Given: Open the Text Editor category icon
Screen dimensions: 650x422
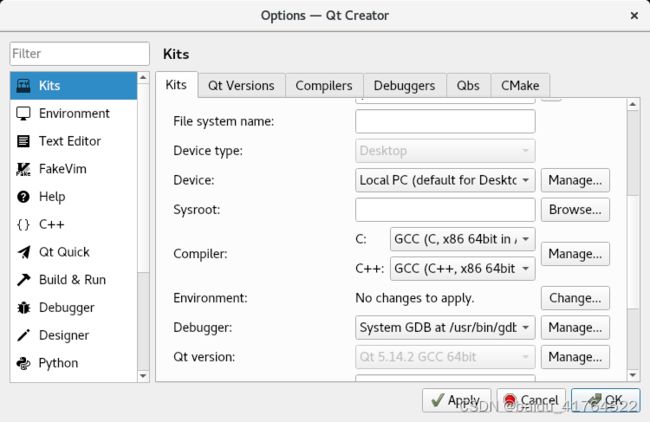Looking at the screenshot, I should pyautogui.click(x=23, y=141).
